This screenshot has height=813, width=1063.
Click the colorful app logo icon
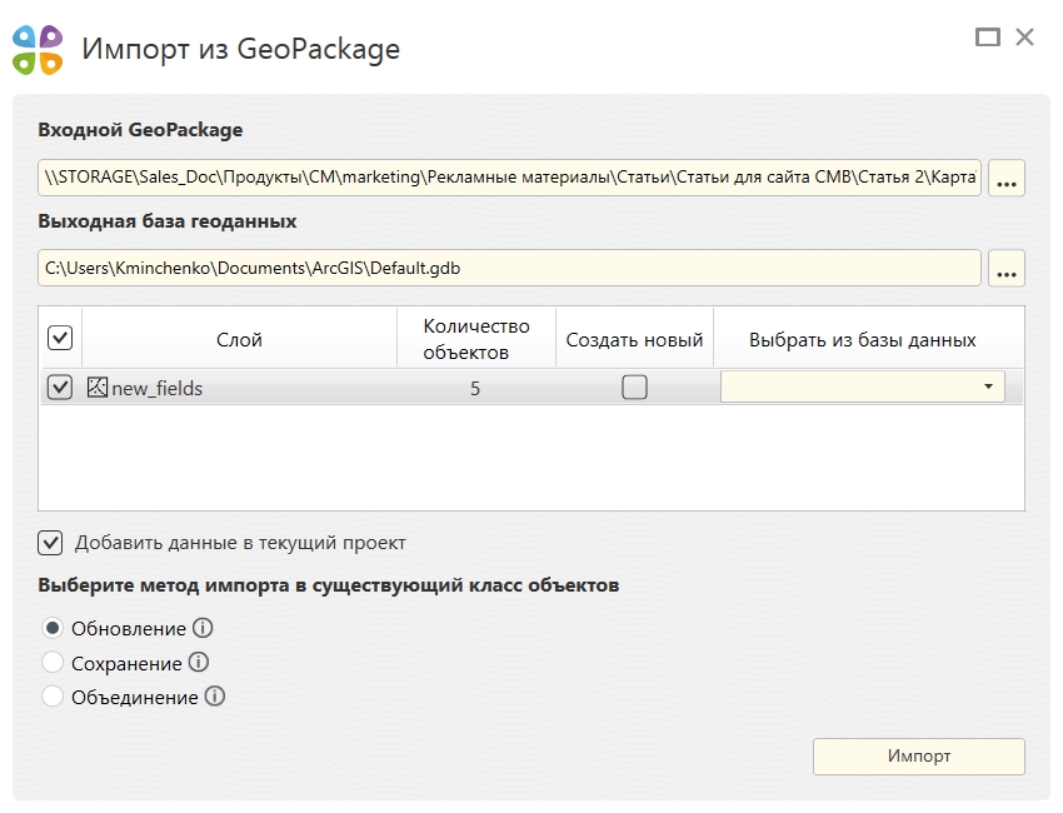click(38, 49)
